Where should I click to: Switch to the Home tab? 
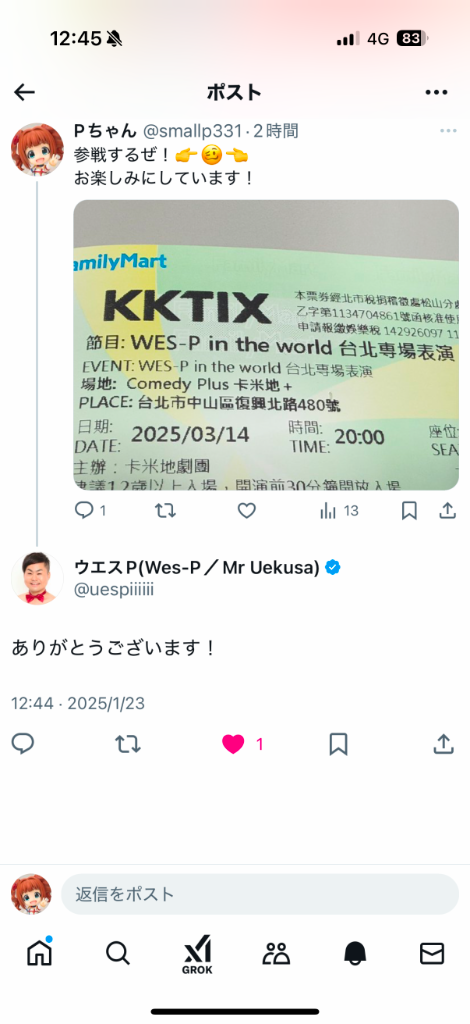coord(40,953)
